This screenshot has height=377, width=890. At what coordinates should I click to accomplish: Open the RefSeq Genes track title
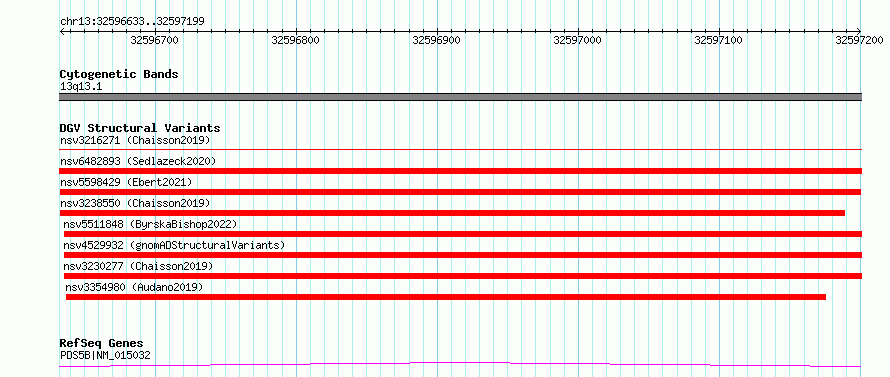(x=102, y=344)
